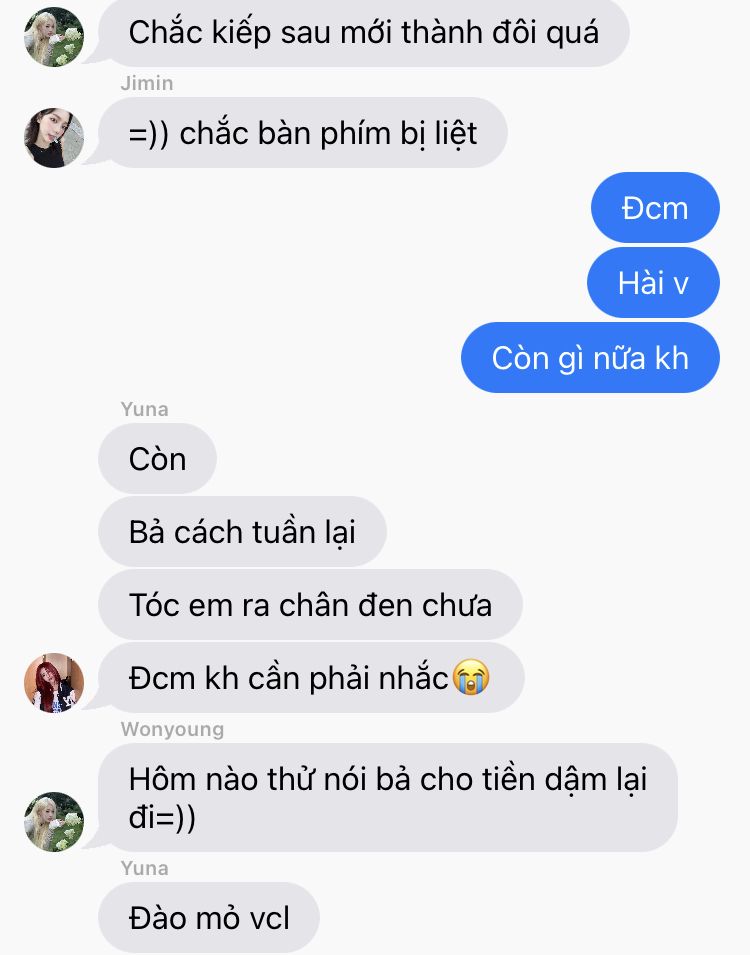Tap the 'Yuna' name above 'Đào mỏ vcl'
The image size is (750, 955).
coord(144,868)
